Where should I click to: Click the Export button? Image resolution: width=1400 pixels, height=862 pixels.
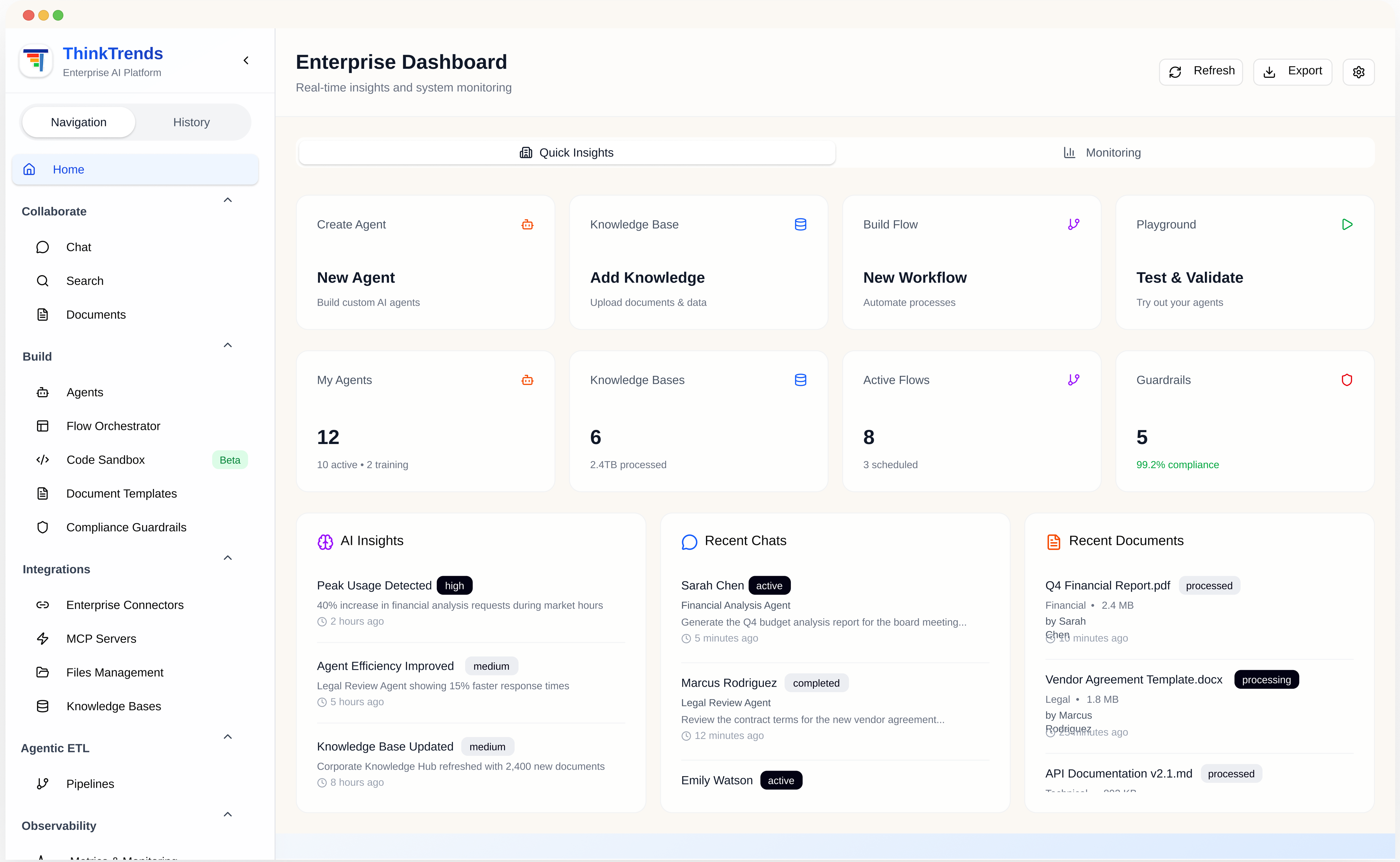point(1292,72)
